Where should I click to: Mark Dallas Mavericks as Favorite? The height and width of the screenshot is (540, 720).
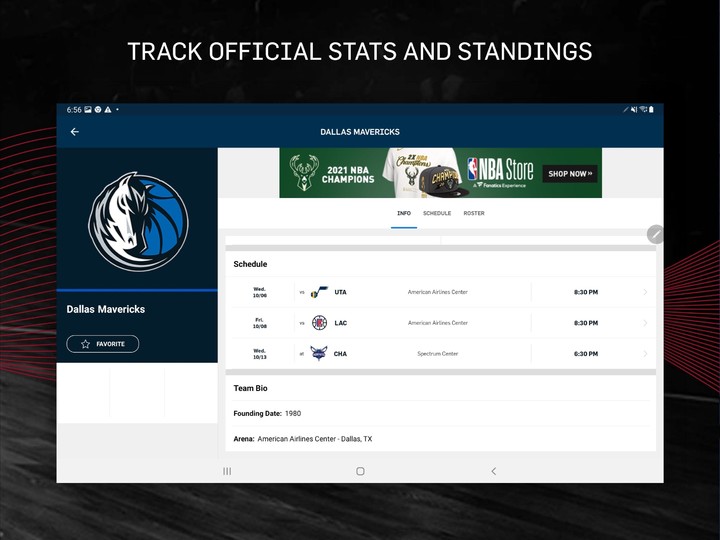102,344
